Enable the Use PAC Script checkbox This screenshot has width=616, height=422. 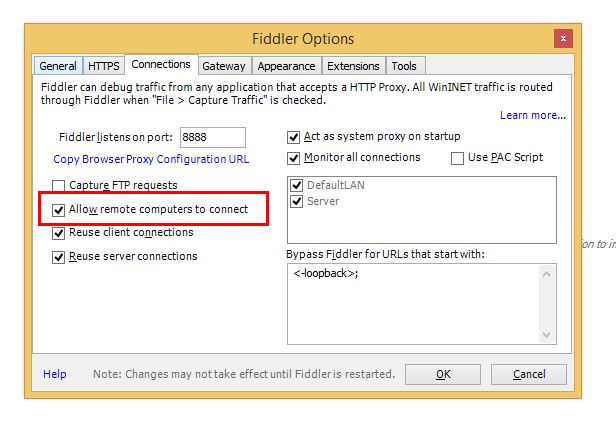[458, 158]
